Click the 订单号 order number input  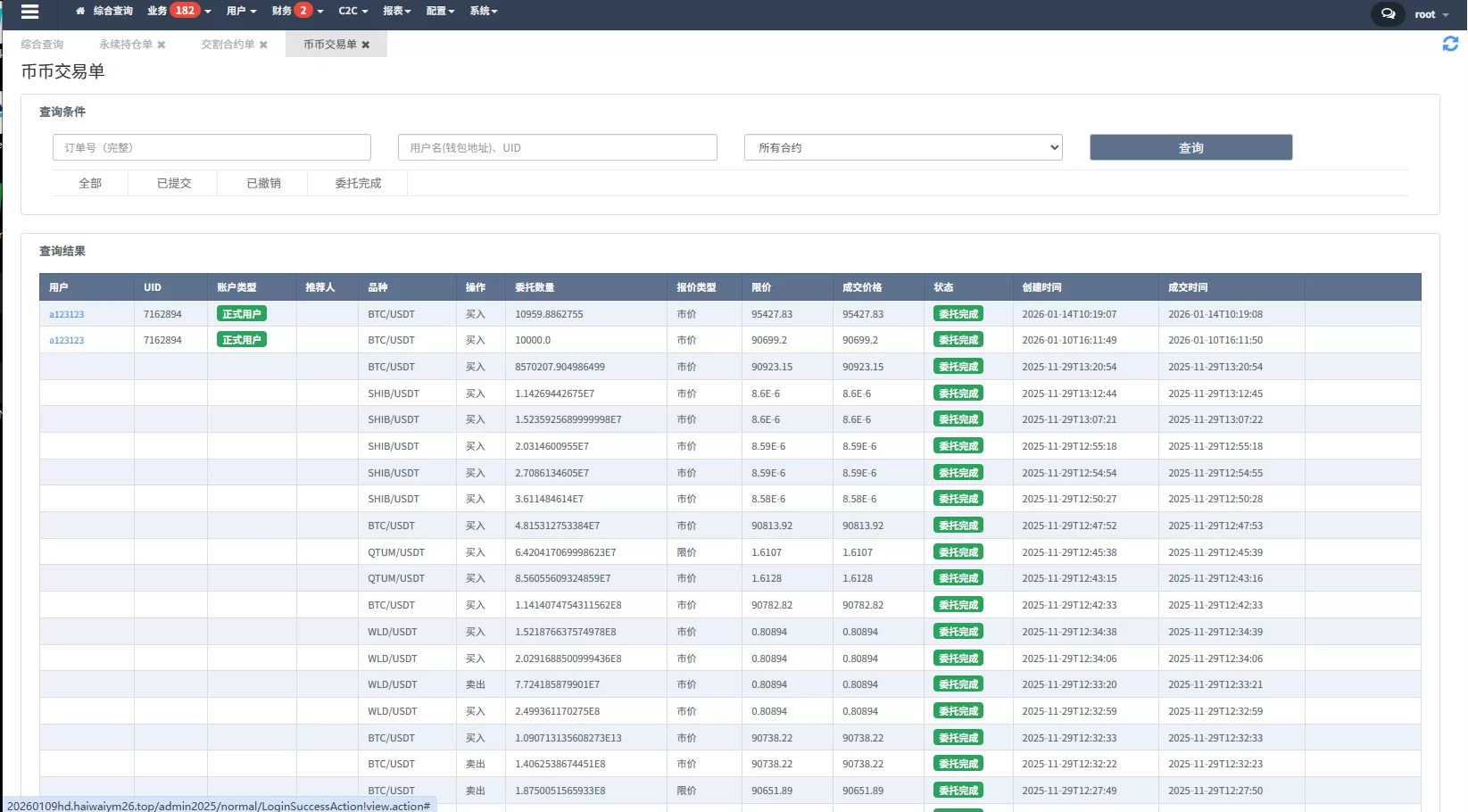[x=211, y=148]
